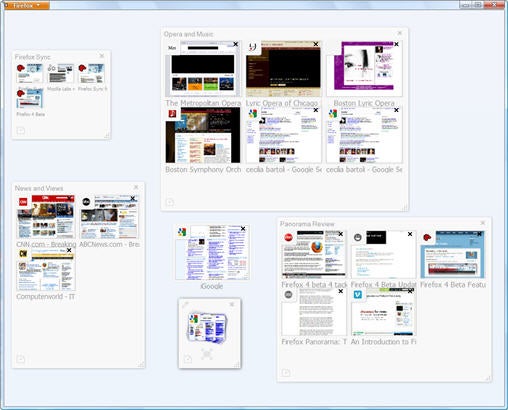
Task: Click the stacked tabs pile thumbnail
Action: (207, 327)
